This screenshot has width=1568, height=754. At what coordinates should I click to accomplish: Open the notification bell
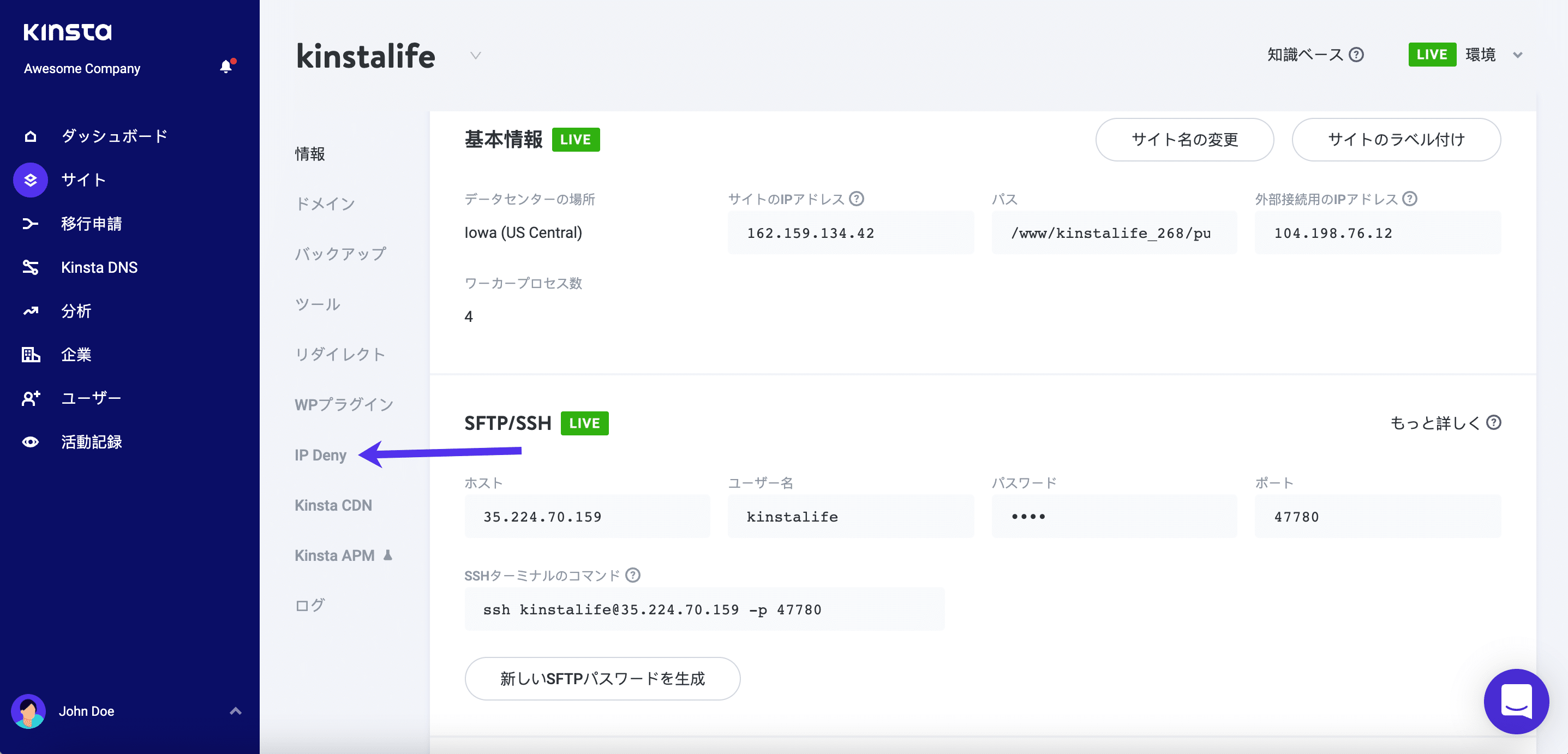tap(226, 67)
